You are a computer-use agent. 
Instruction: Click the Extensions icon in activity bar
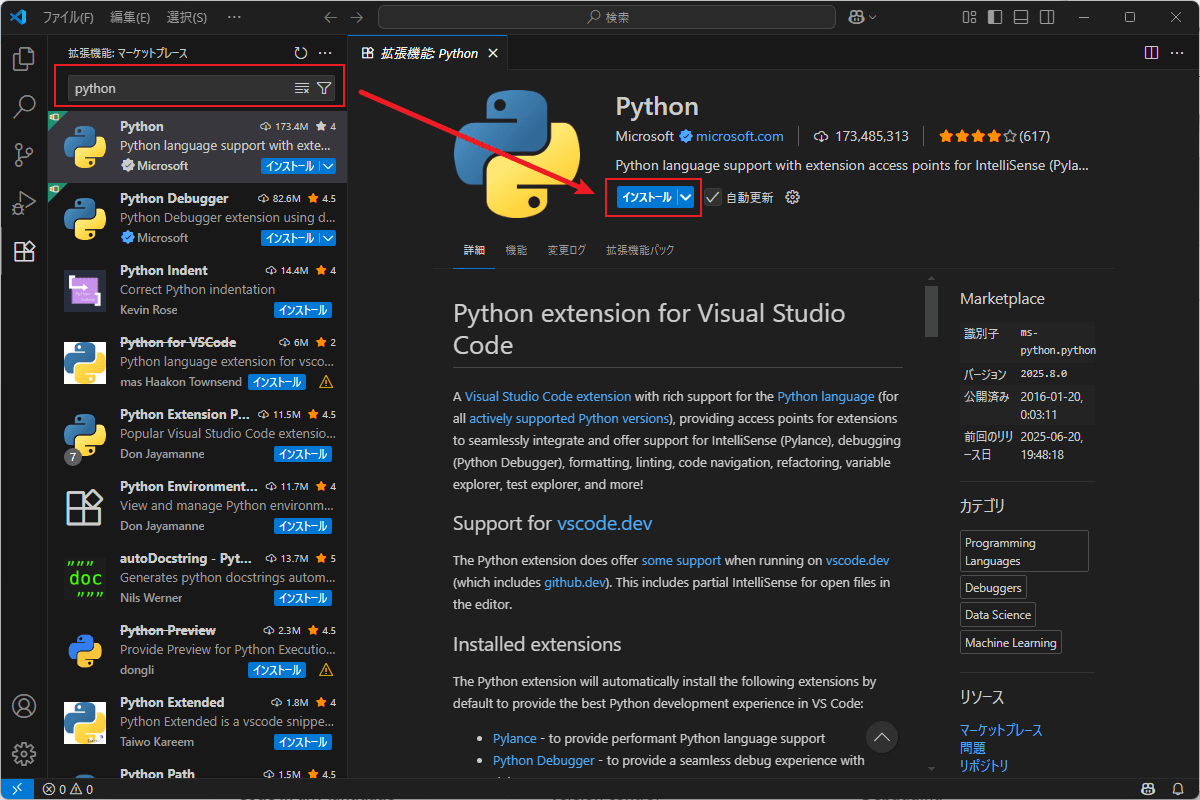[x=23, y=251]
